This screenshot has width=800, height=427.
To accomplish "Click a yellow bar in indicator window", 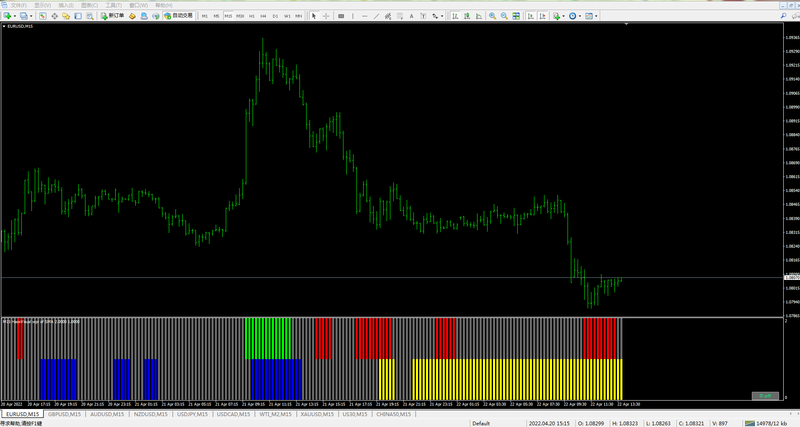I will tap(510, 379).
